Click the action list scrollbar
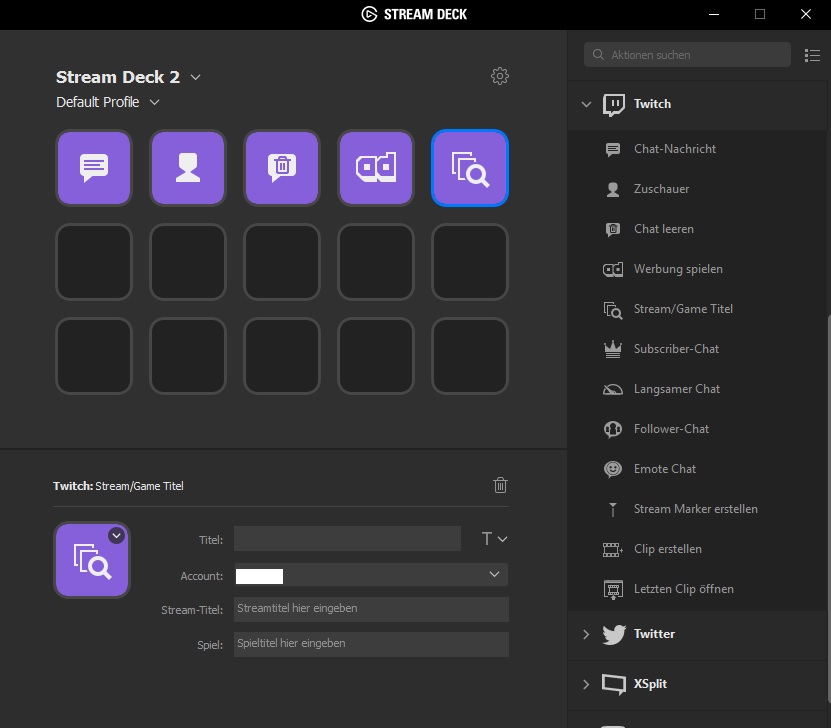The height and width of the screenshot is (728, 831). point(829,510)
